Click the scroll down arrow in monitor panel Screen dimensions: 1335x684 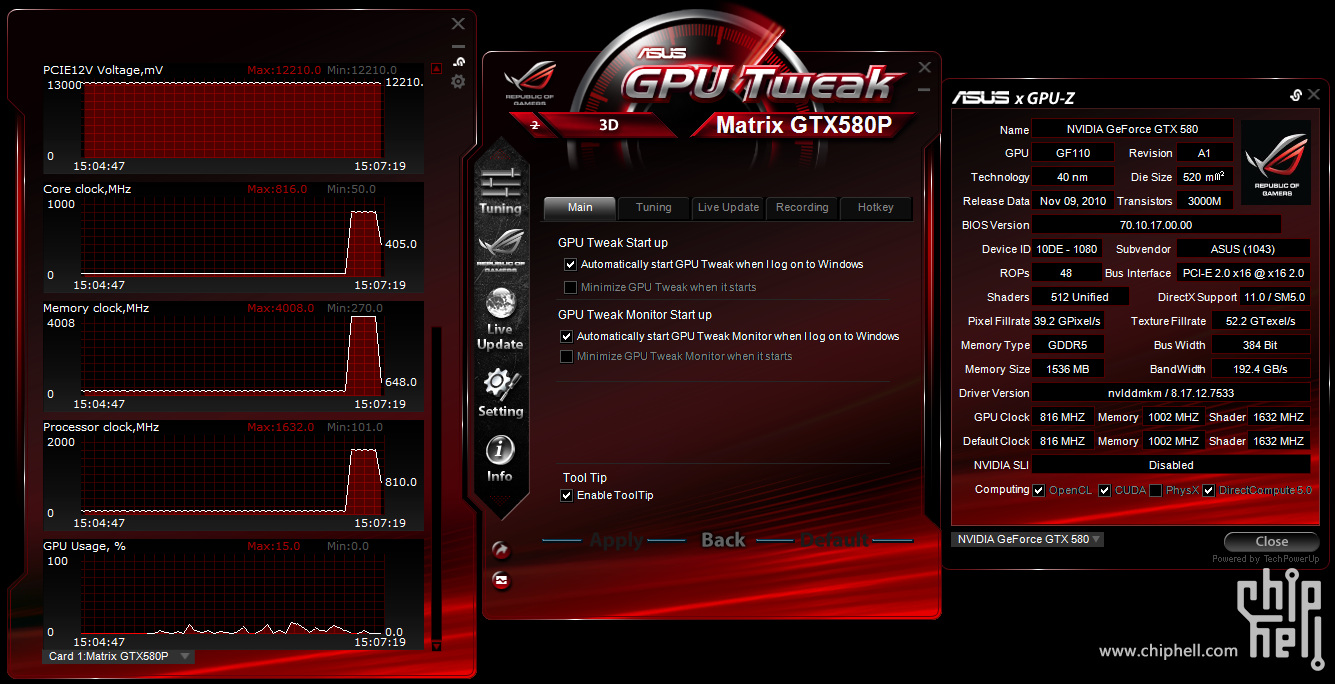[x=436, y=646]
